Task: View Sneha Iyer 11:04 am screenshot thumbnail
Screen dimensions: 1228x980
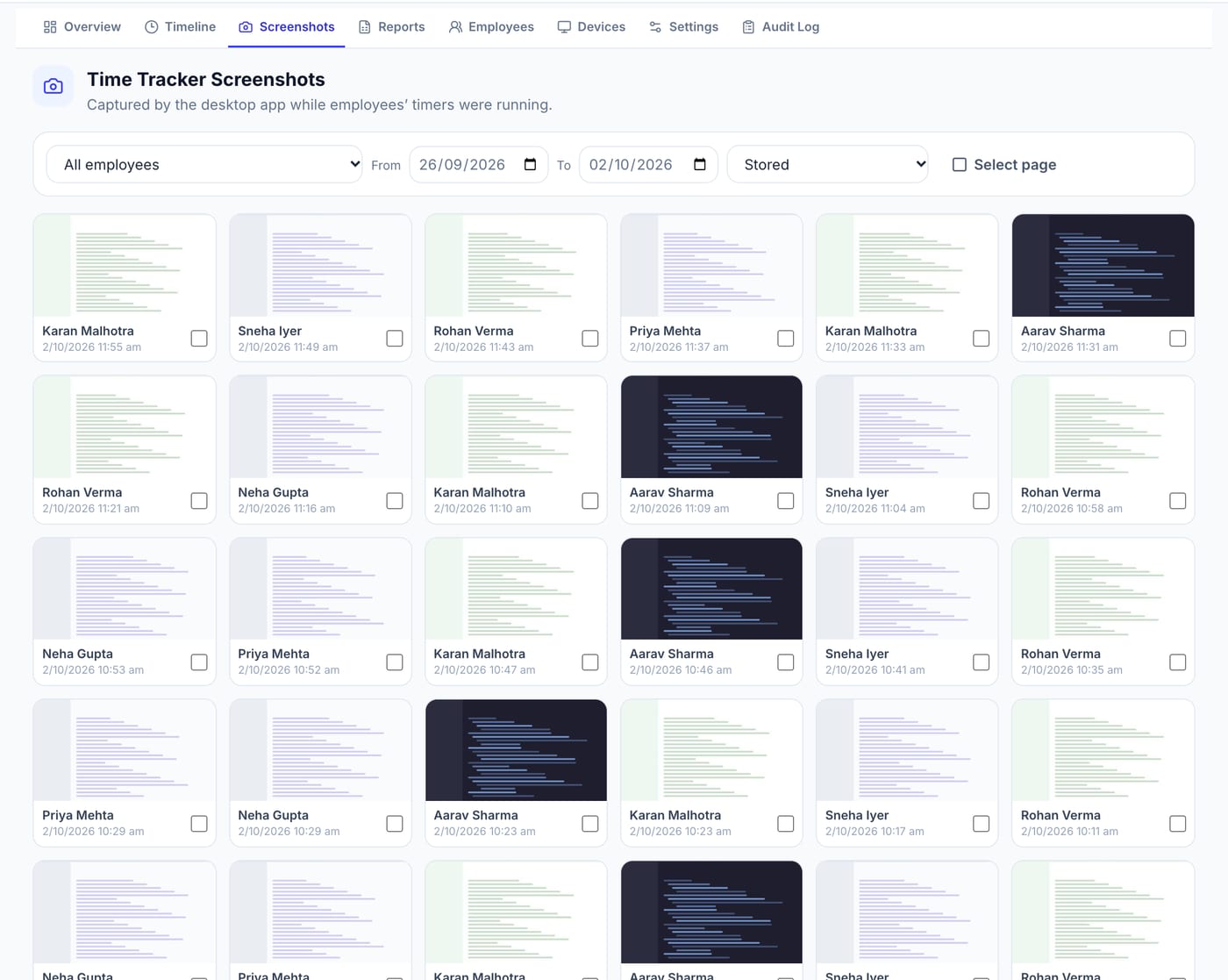Action: [x=907, y=427]
